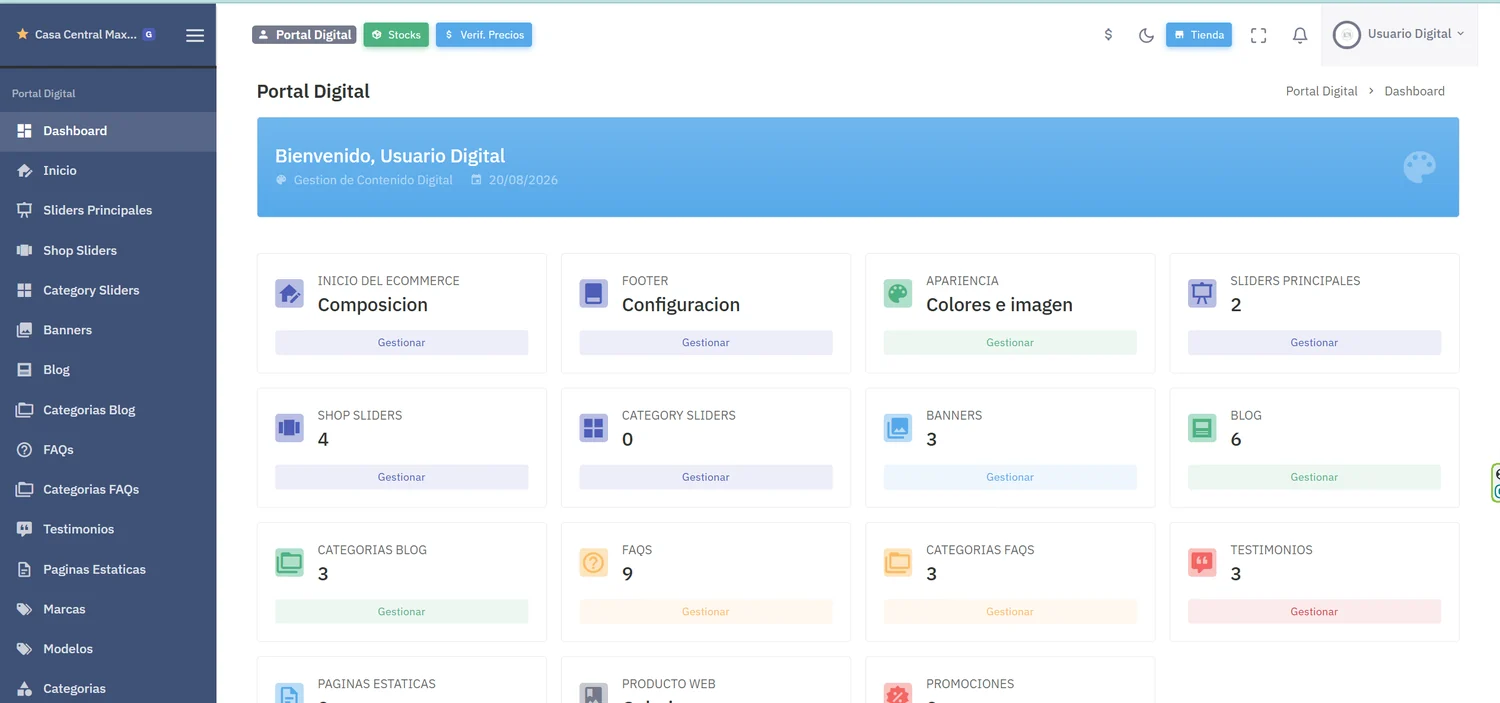Click the Blog card icon
This screenshot has width=1500, height=703.
1202,428
